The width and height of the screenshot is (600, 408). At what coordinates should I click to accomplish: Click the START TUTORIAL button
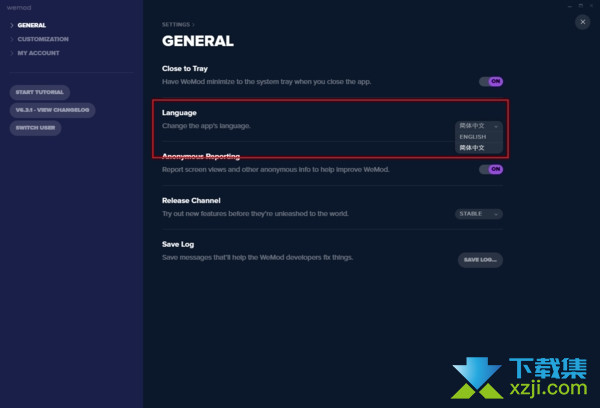tap(39, 92)
